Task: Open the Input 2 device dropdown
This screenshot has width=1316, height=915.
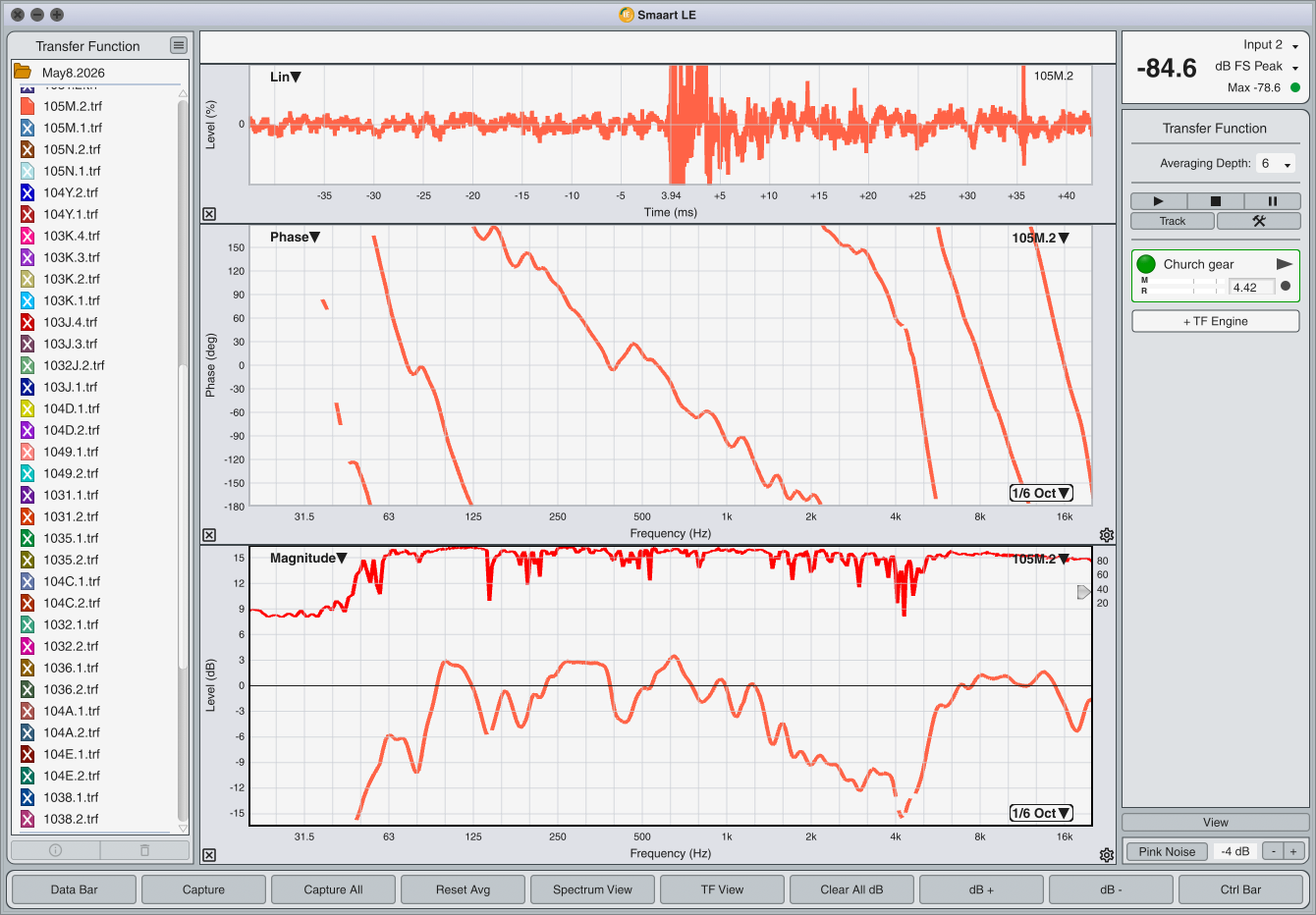Action: tap(1271, 45)
